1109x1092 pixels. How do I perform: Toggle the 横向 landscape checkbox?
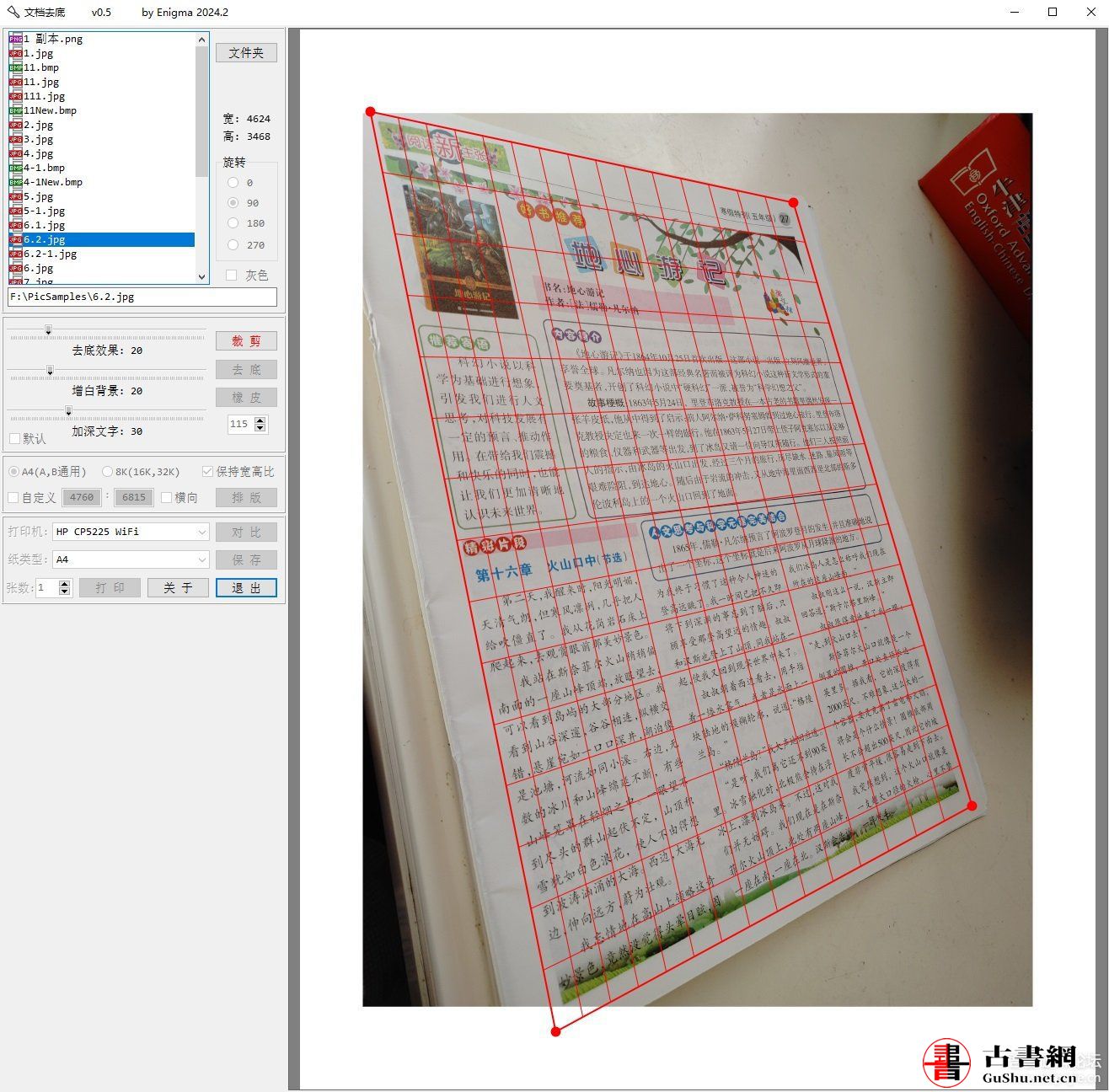(167, 497)
